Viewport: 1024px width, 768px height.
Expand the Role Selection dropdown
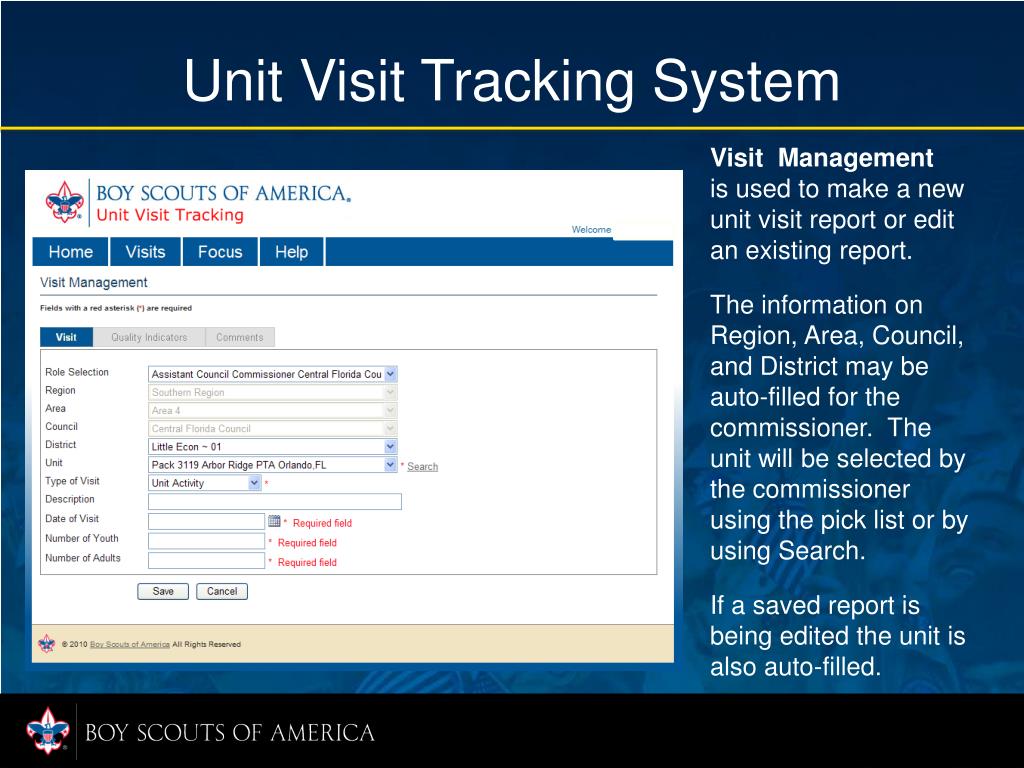click(390, 374)
